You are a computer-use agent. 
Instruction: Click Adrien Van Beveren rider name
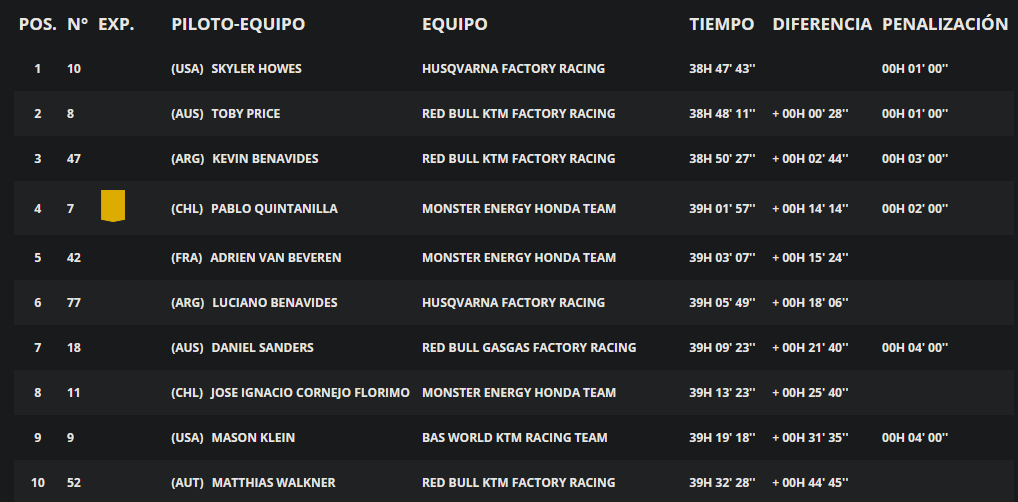[275, 258]
